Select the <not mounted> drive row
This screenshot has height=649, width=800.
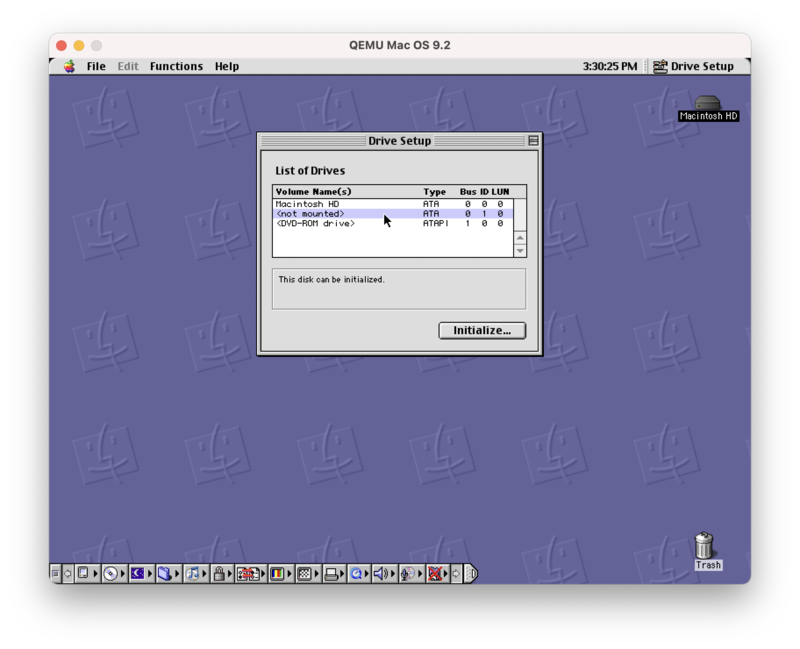[393, 214]
